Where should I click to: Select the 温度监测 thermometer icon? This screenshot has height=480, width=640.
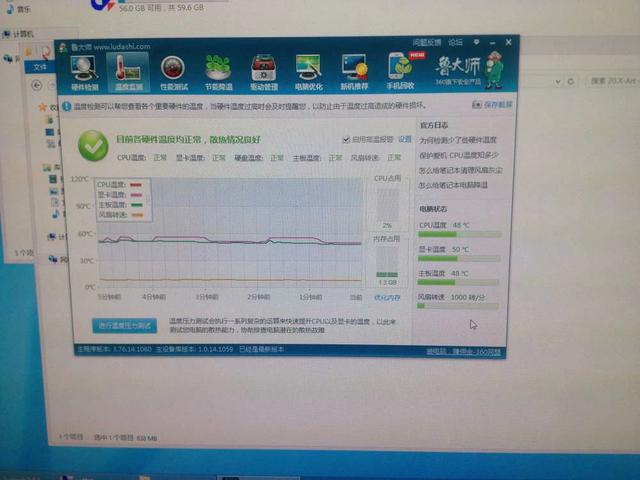[127, 71]
